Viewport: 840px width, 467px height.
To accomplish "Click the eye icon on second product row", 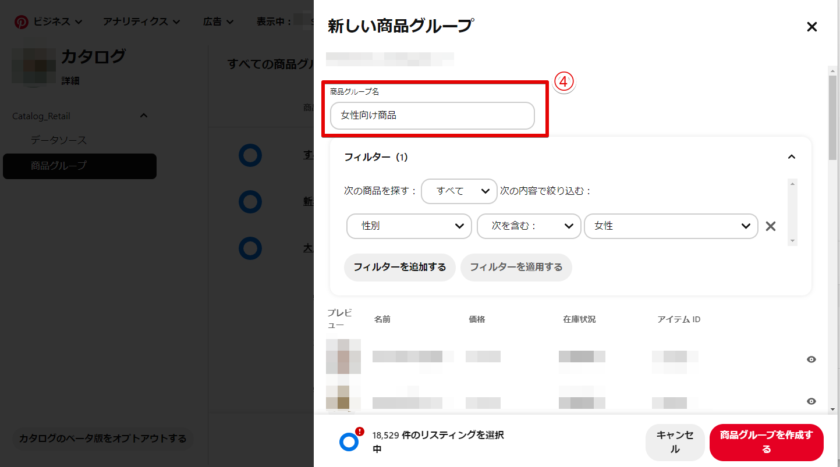I will click(x=811, y=401).
